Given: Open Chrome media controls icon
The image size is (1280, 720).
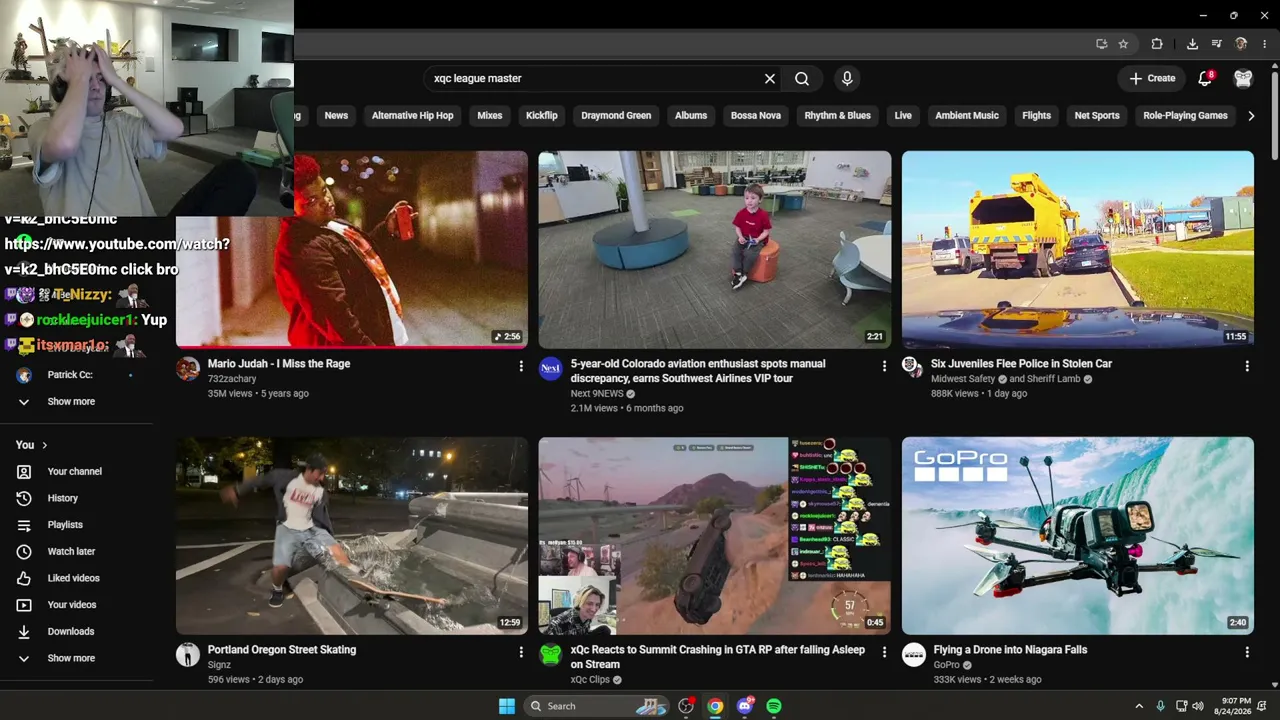Looking at the screenshot, I should [x=1217, y=44].
